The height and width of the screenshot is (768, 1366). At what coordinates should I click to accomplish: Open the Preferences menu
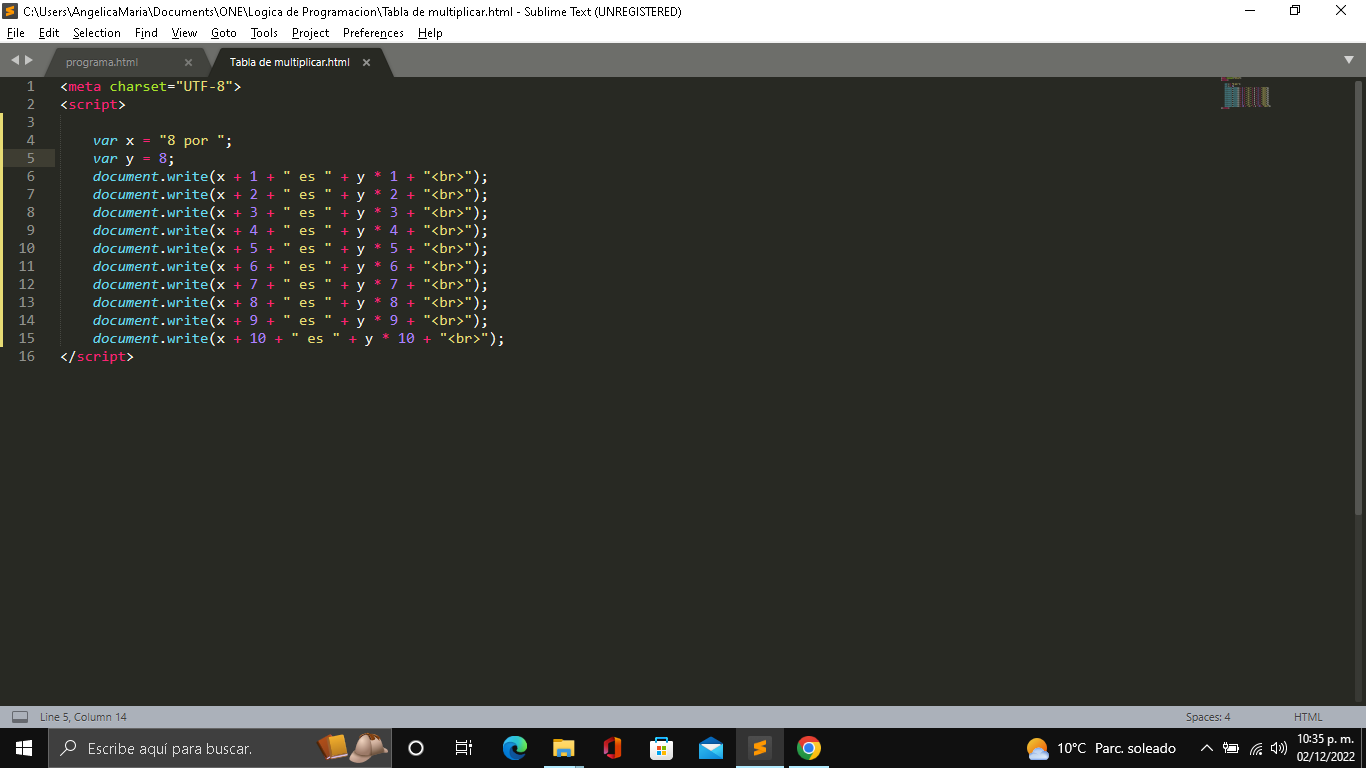pos(373,33)
